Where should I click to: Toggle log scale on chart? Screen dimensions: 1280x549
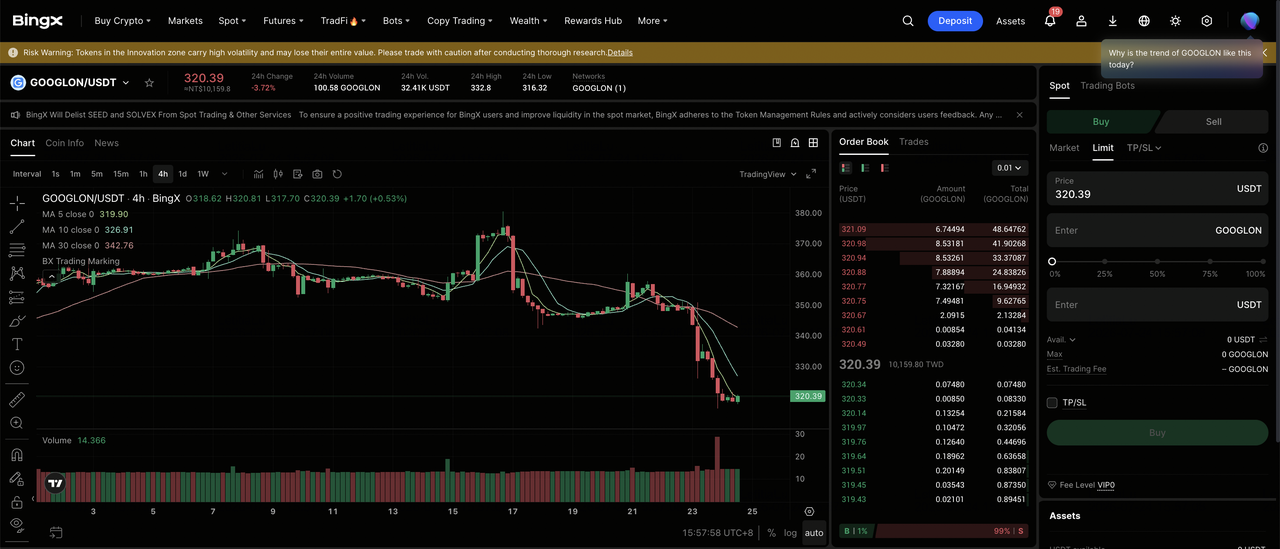[790, 533]
